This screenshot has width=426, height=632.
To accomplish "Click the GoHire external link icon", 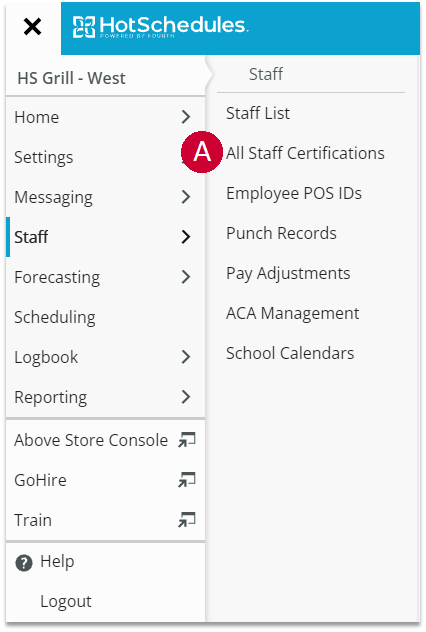I will tap(187, 480).
